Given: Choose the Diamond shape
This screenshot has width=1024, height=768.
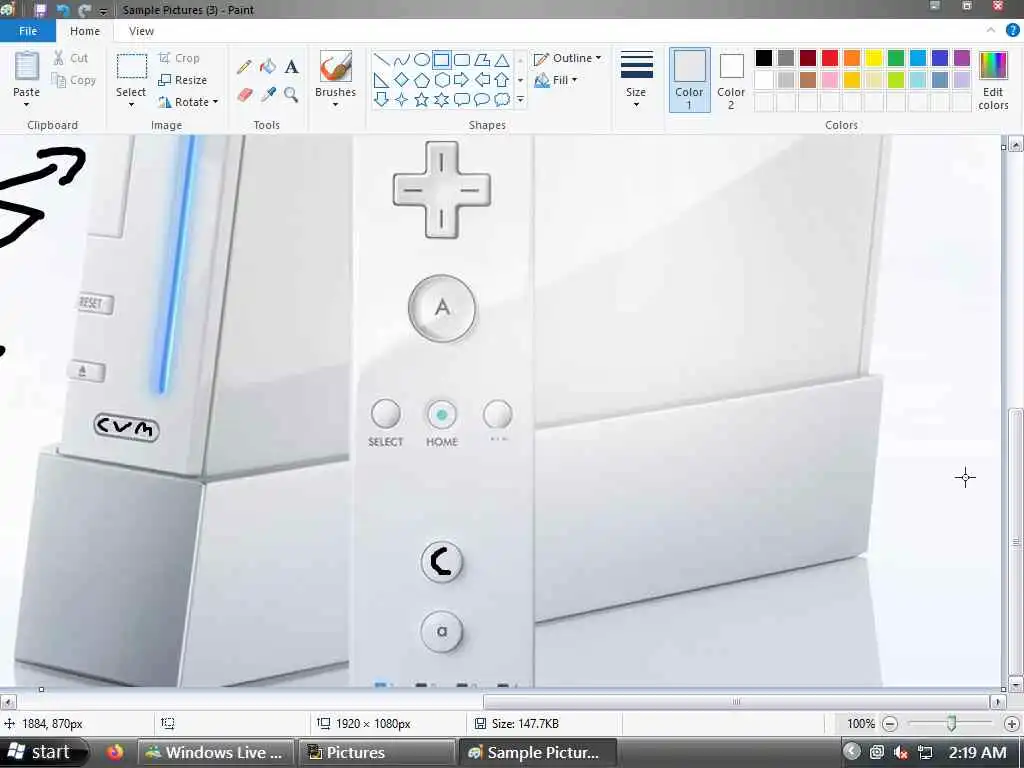Looking at the screenshot, I should (x=402, y=80).
